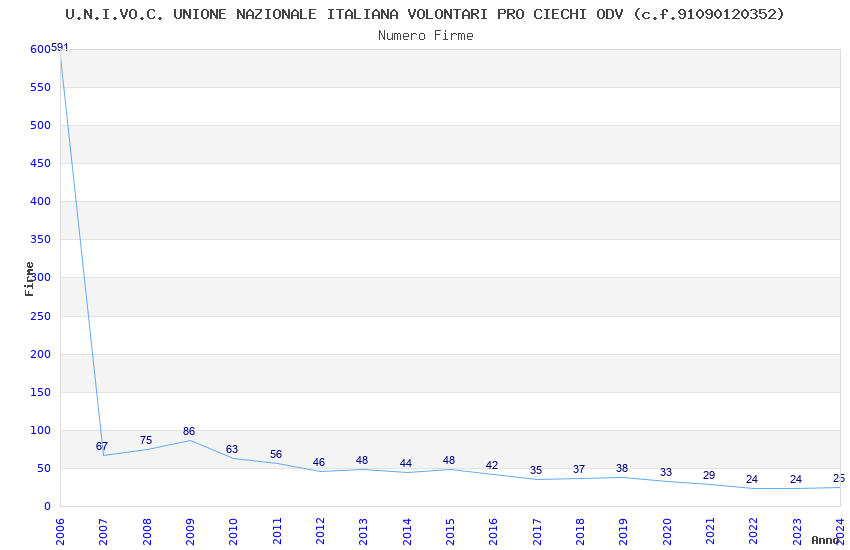Click the 2012 x-axis year label
This screenshot has height=550, width=850.
[x=320, y=531]
